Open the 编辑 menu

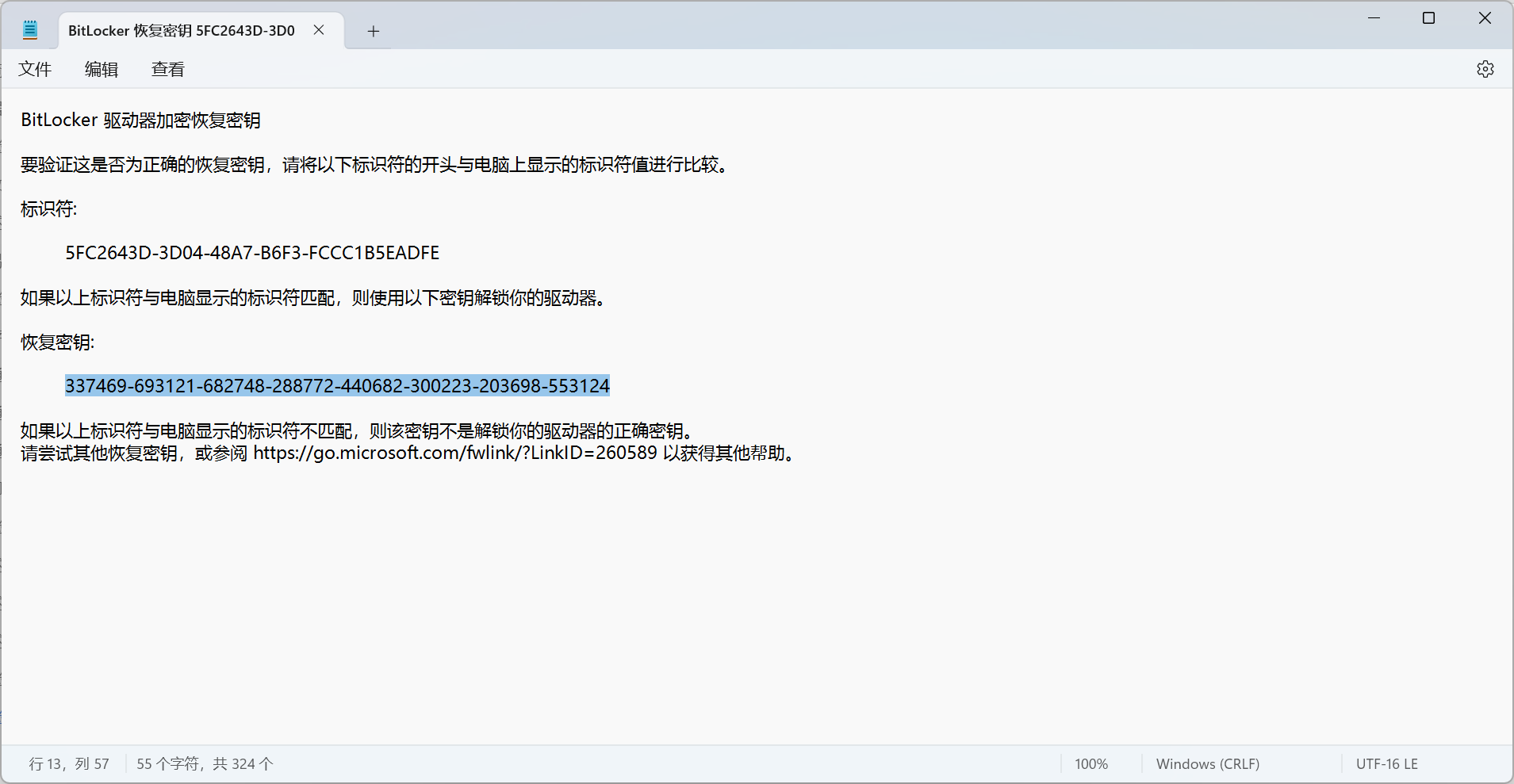coord(102,70)
